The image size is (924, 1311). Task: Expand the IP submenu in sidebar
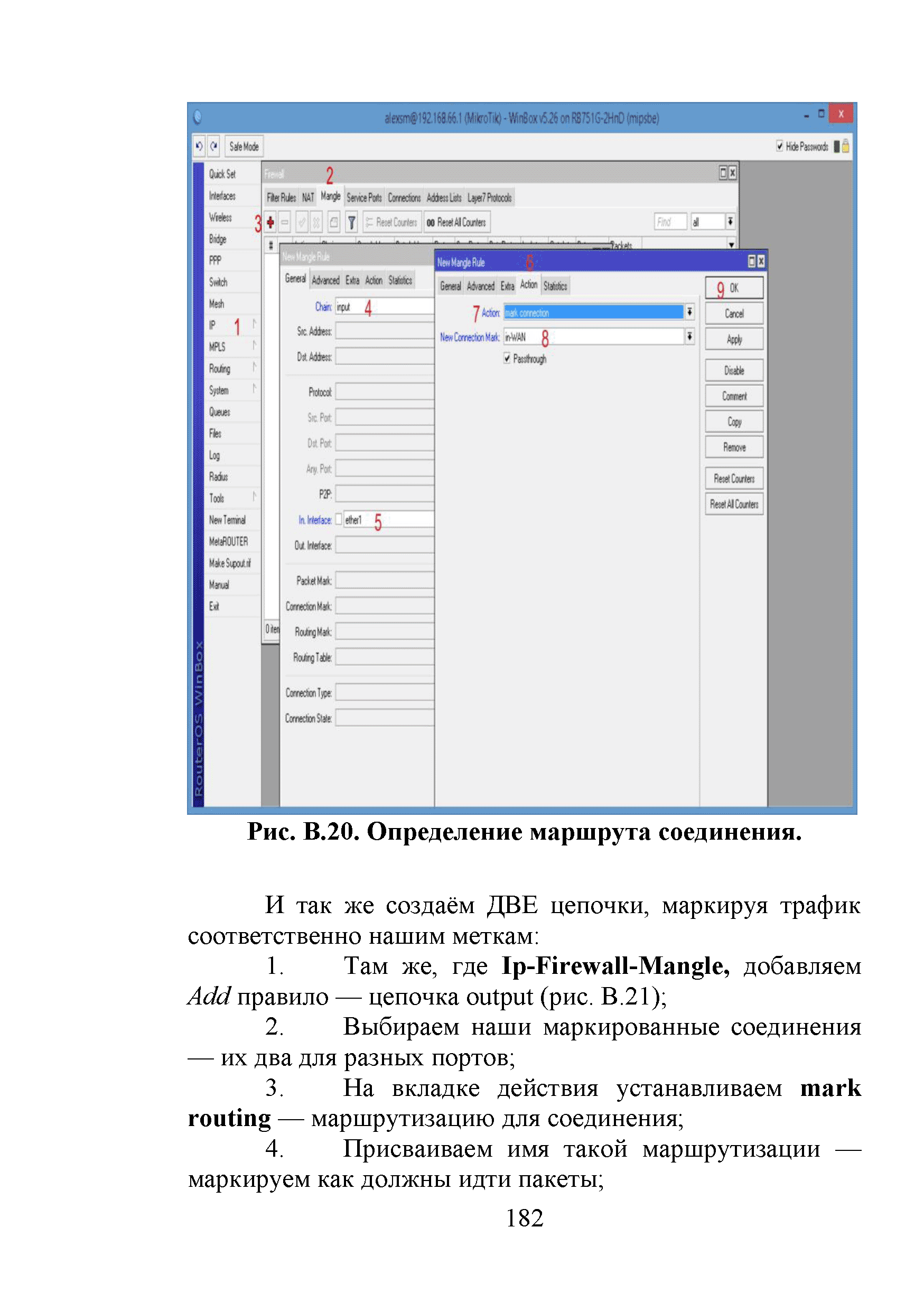(255, 324)
